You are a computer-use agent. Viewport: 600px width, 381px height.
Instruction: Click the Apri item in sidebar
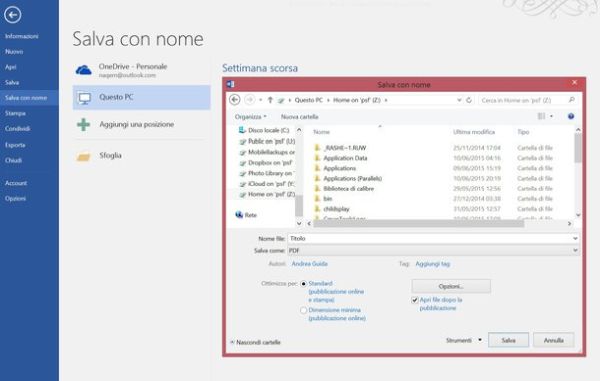(x=11, y=67)
